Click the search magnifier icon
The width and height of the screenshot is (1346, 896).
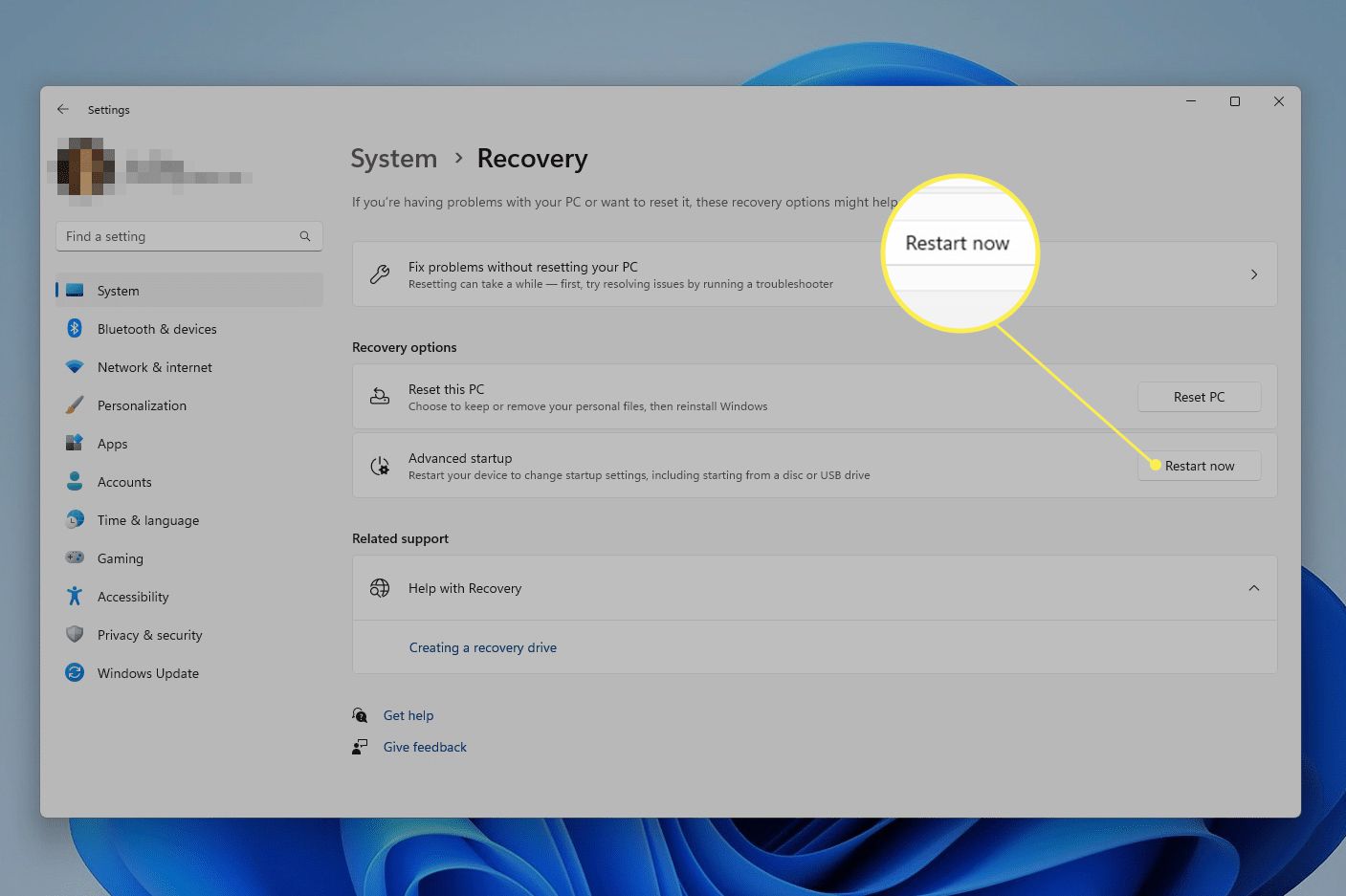click(305, 236)
